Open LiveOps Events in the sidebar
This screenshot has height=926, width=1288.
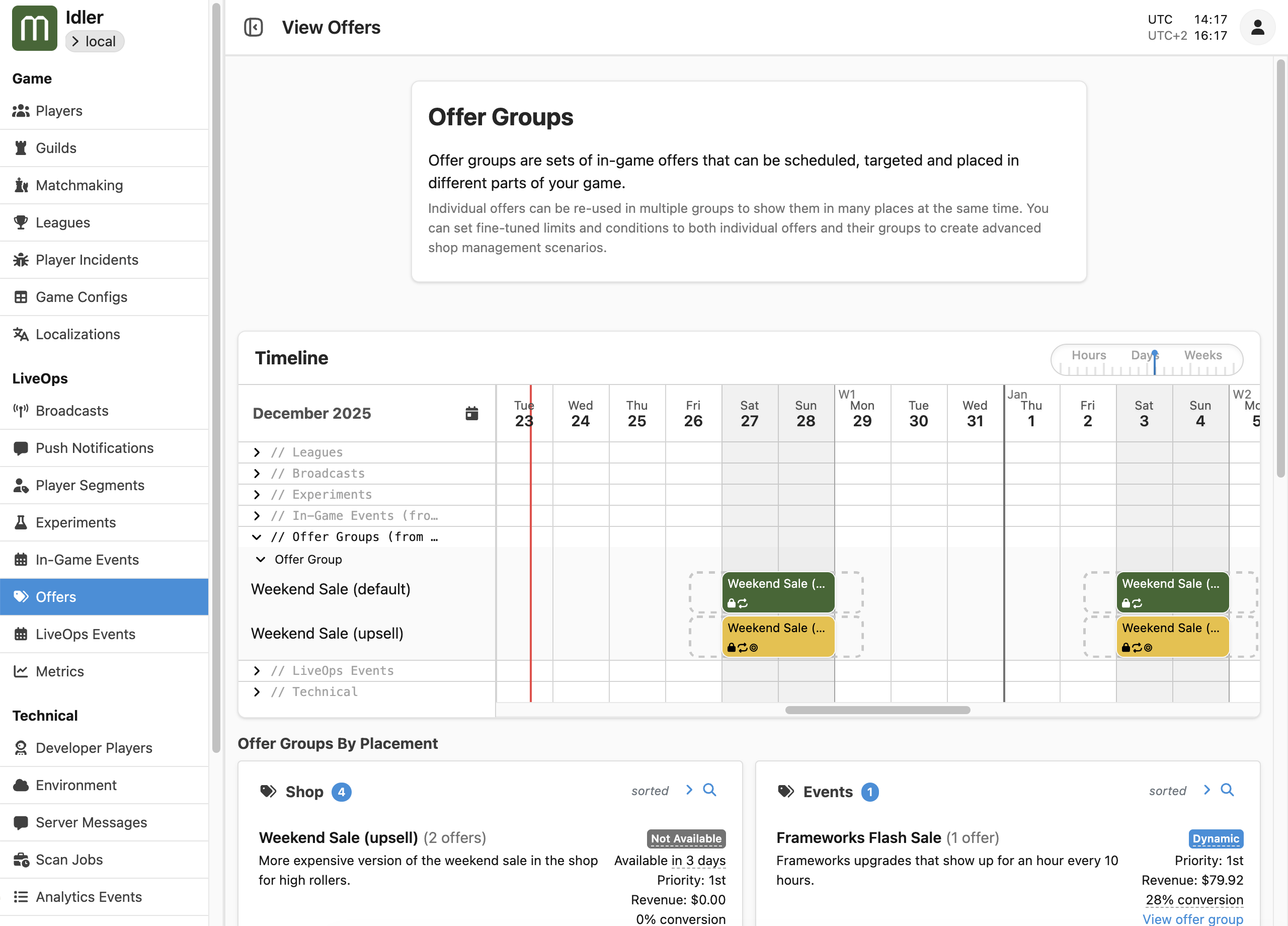coord(85,634)
